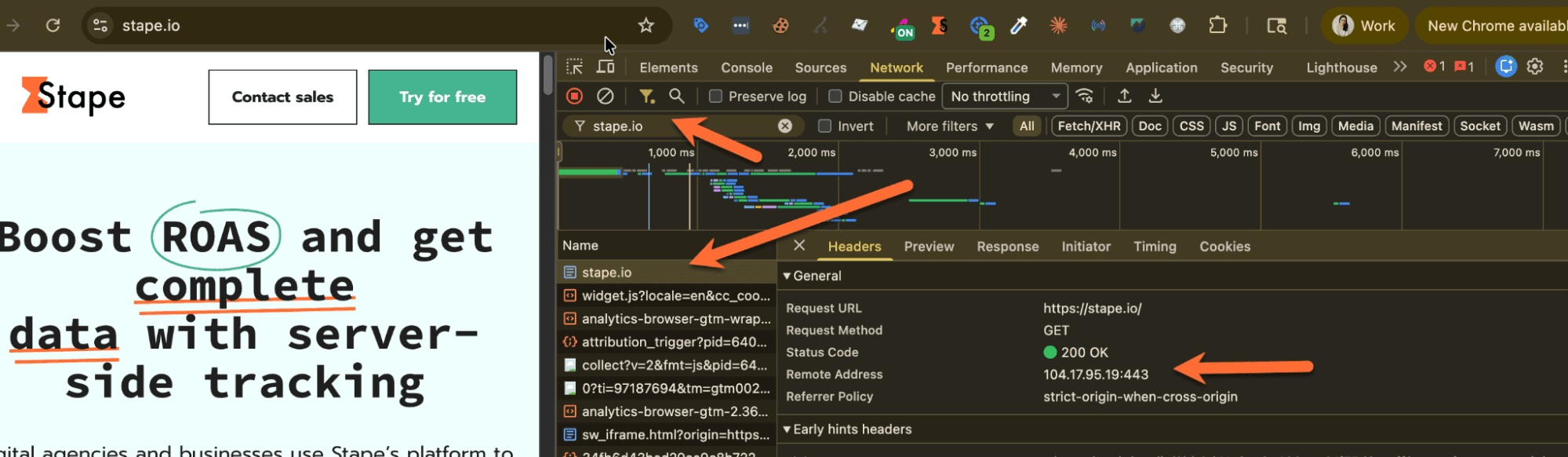This screenshot has height=457, width=1568.
Task: Open DevTools settings gear icon
Action: (1535, 67)
